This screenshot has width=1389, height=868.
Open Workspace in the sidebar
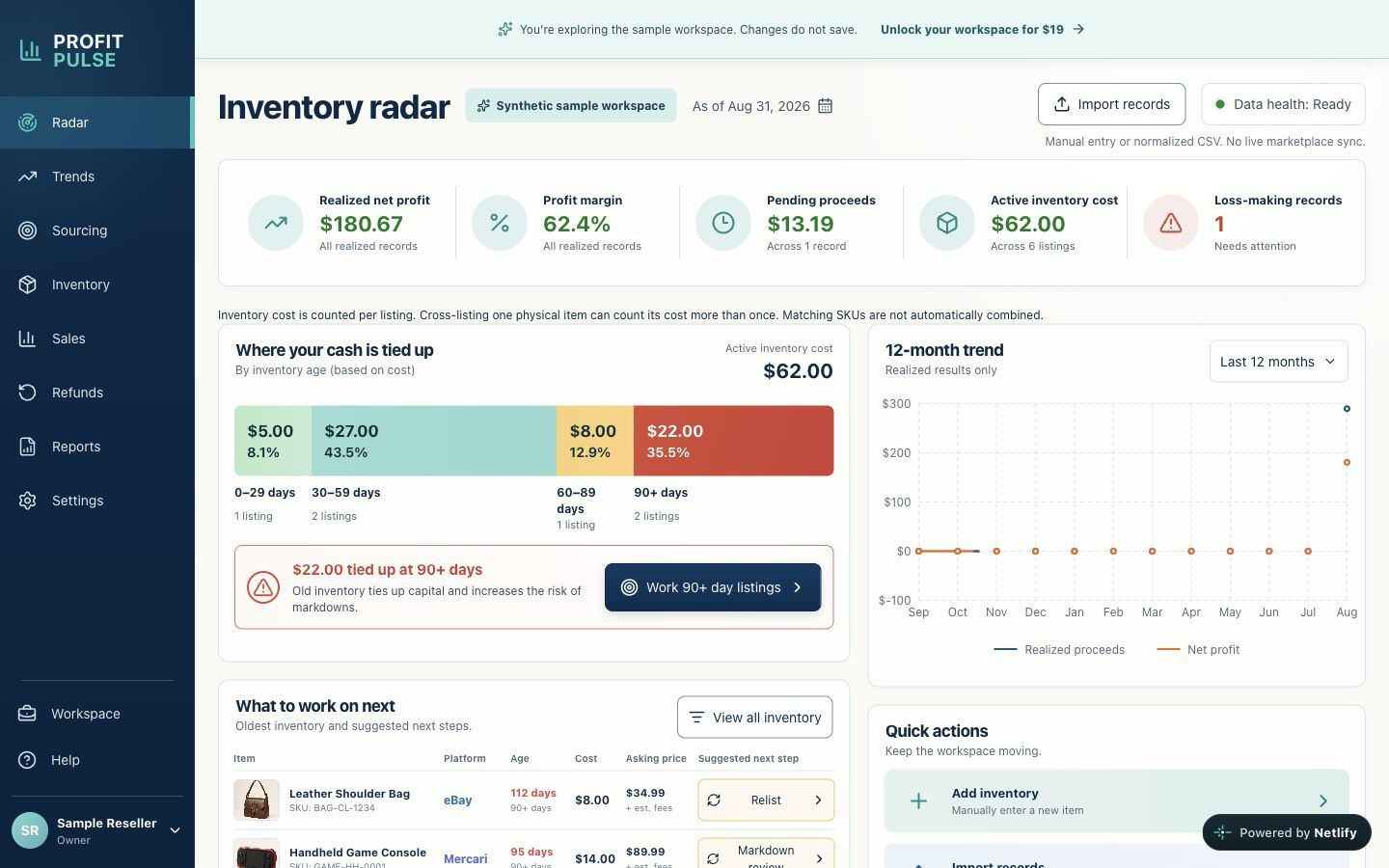[96, 714]
